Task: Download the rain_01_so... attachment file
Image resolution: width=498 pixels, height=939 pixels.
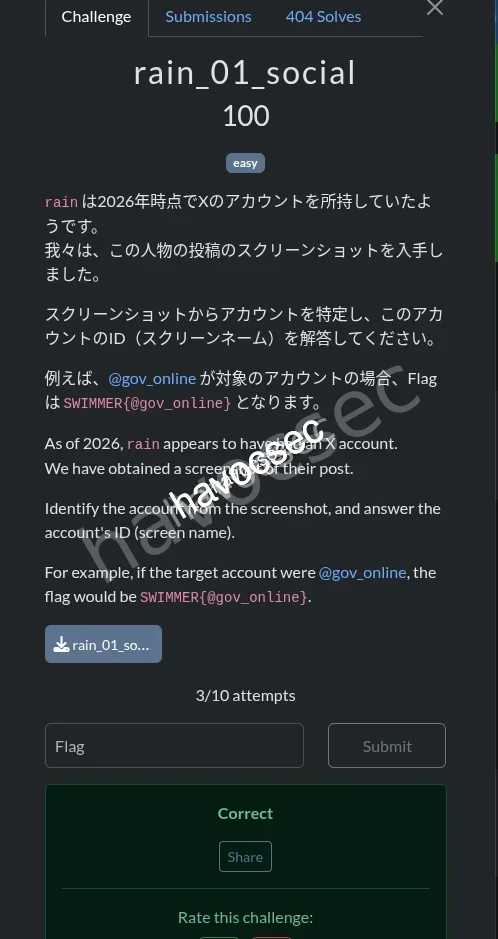Action: [x=103, y=644]
